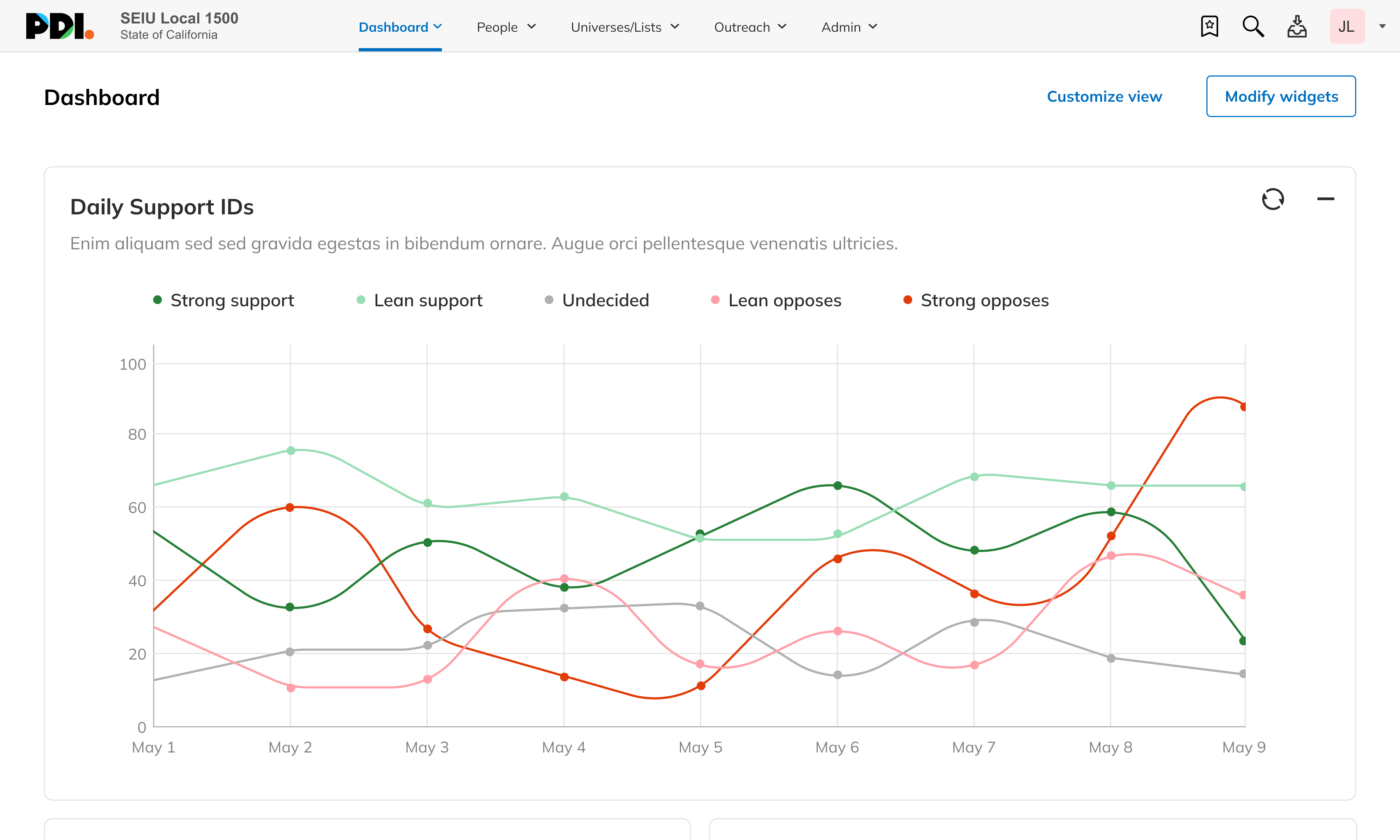Viewport: 1400px width, 840px height.
Task: Toggle the Lean support legend series
Action: coord(419,300)
